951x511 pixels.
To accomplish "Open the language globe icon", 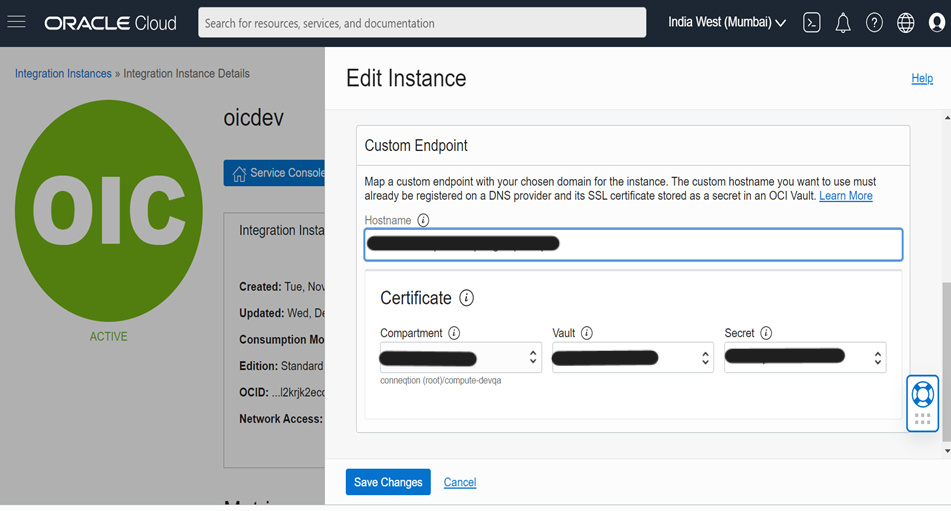I will (906, 23).
